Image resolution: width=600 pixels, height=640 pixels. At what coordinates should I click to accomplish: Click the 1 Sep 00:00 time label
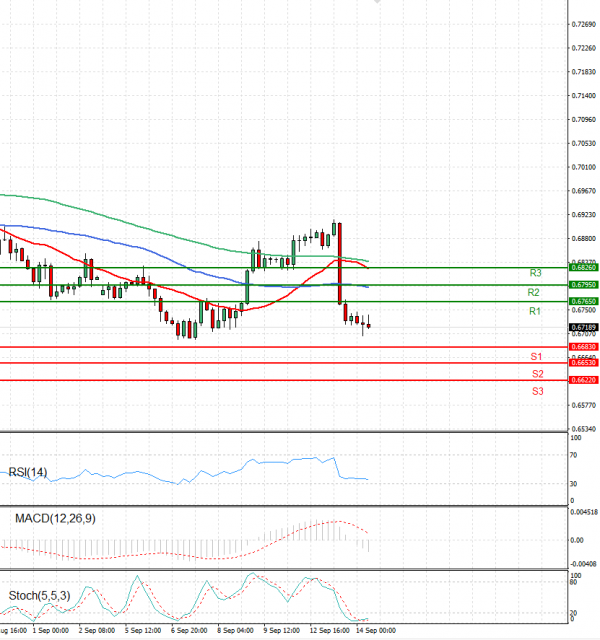pos(51,631)
